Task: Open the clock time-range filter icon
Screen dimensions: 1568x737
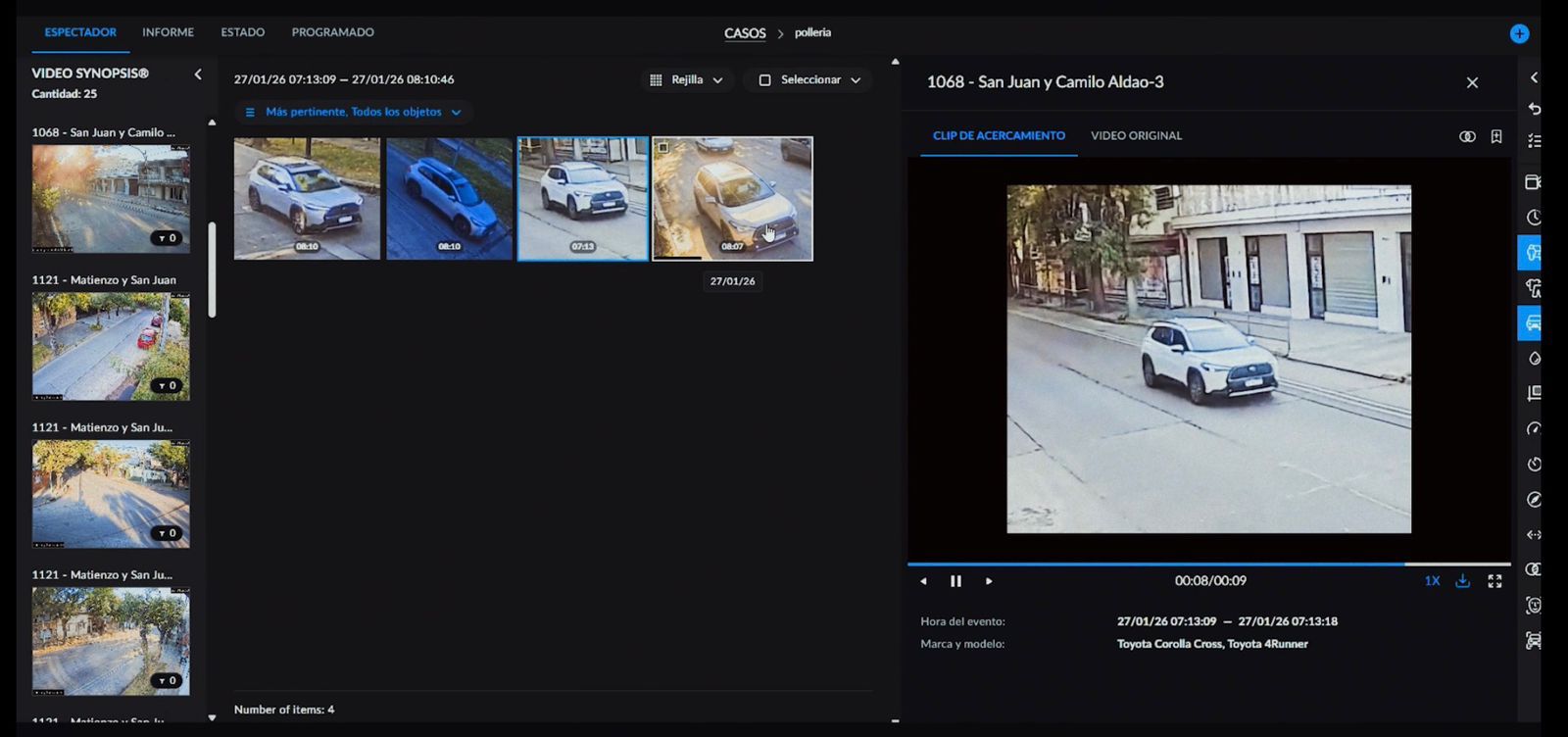Action: coord(1534,218)
